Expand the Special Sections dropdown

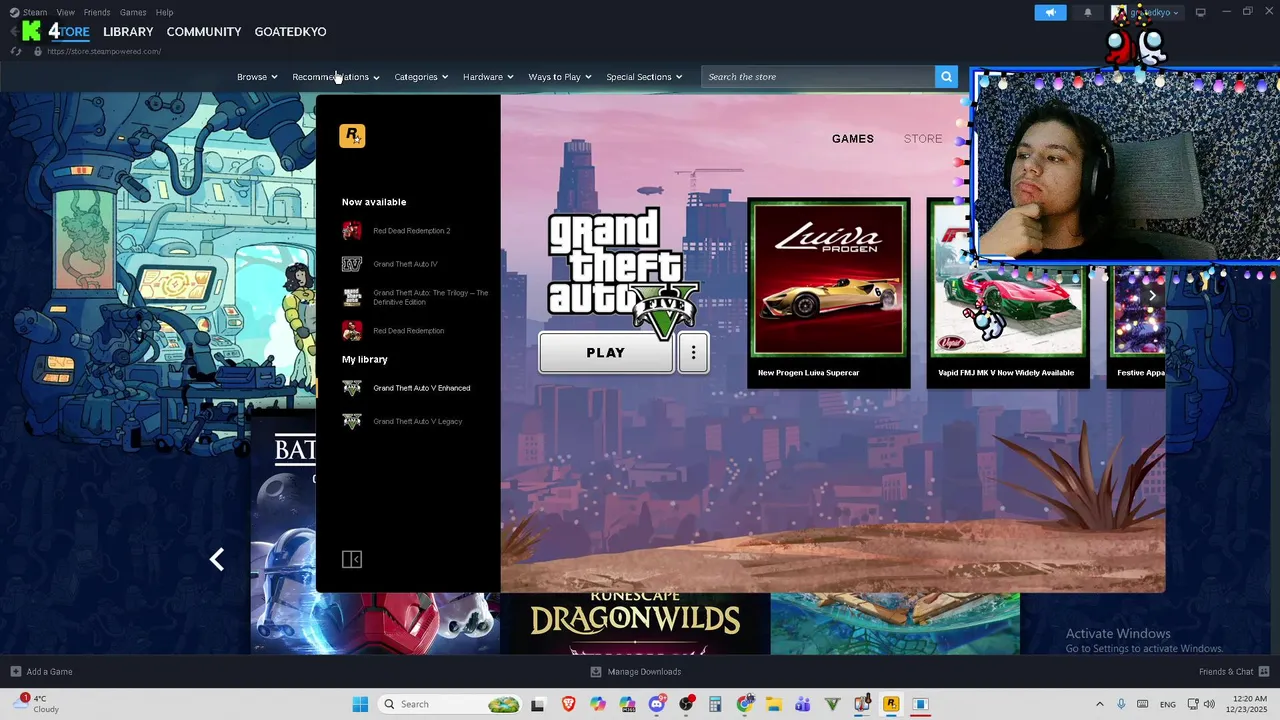(x=644, y=77)
